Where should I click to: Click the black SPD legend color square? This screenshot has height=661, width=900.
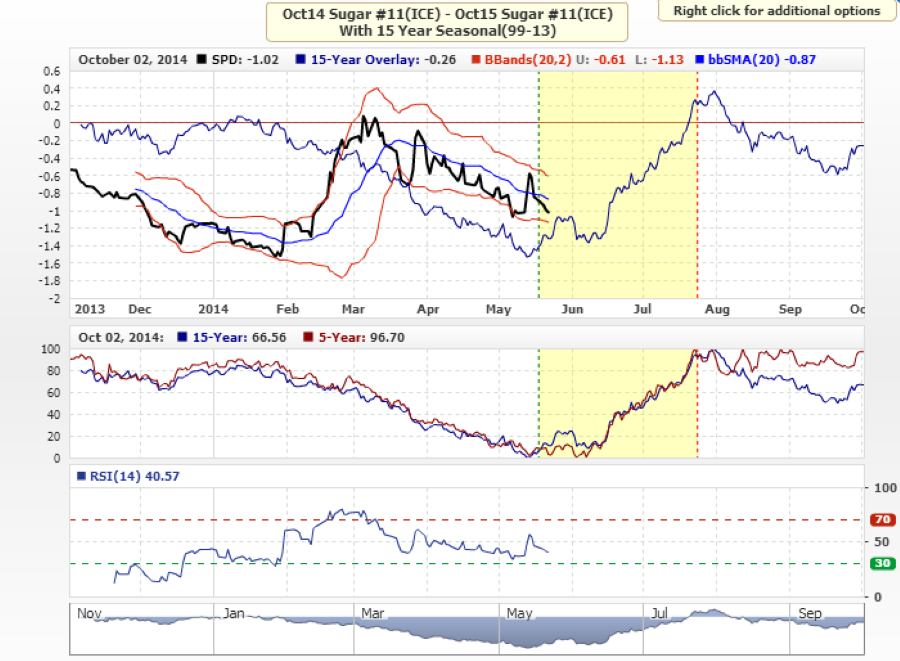[201, 59]
